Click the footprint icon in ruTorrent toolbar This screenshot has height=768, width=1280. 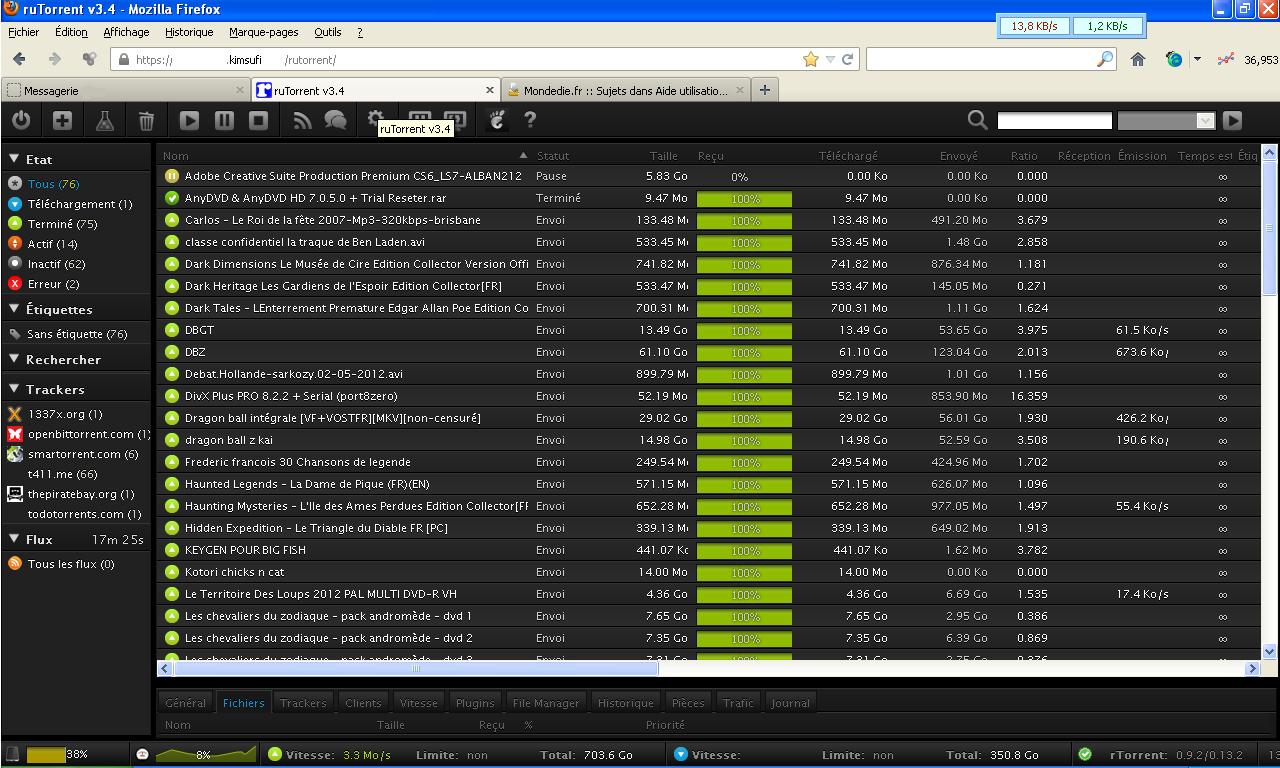pos(496,120)
